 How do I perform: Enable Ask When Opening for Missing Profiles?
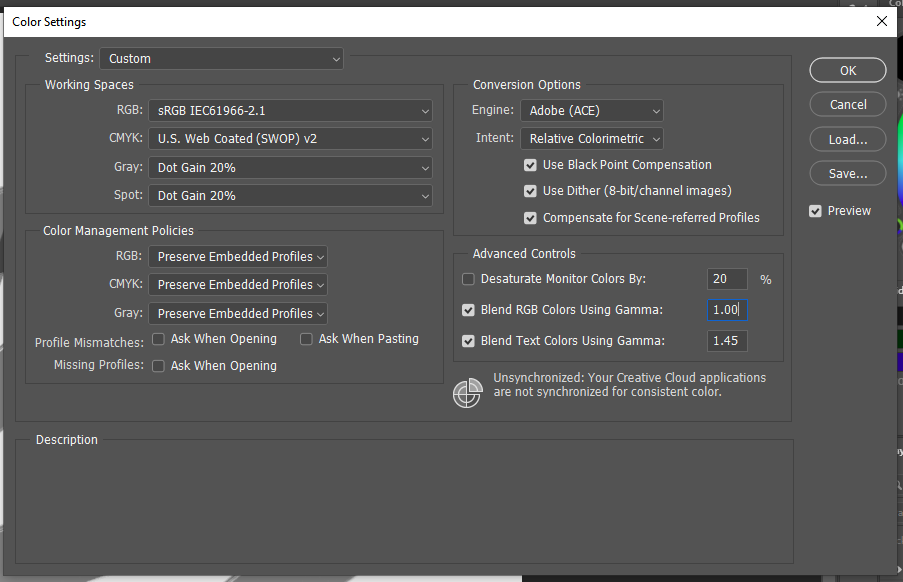point(158,364)
